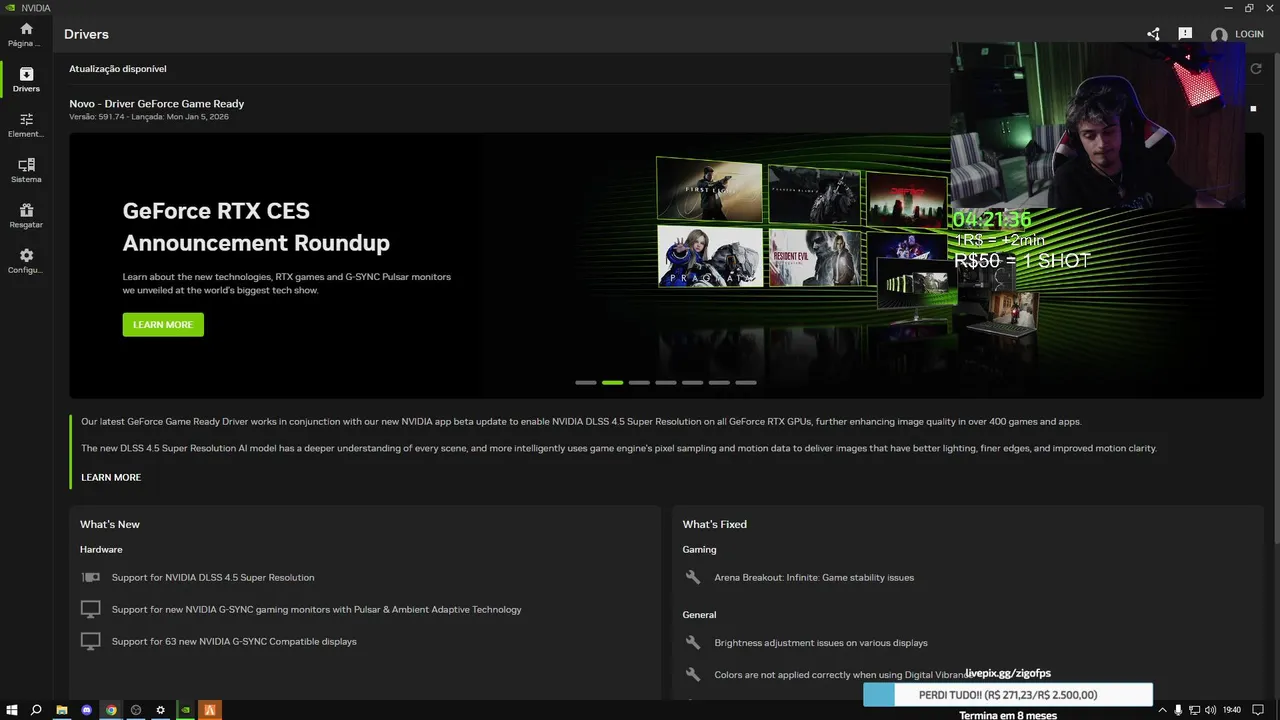
Task: Open network status tray icon
Action: click(x=1195, y=710)
